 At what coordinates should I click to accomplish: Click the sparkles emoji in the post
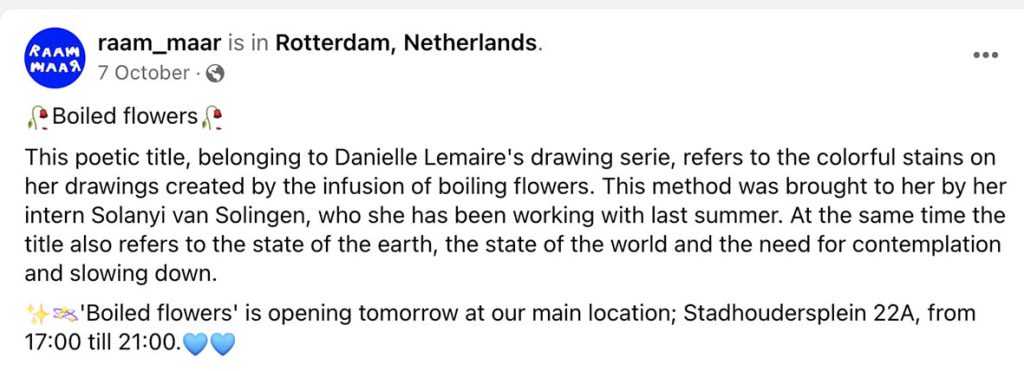pos(37,315)
